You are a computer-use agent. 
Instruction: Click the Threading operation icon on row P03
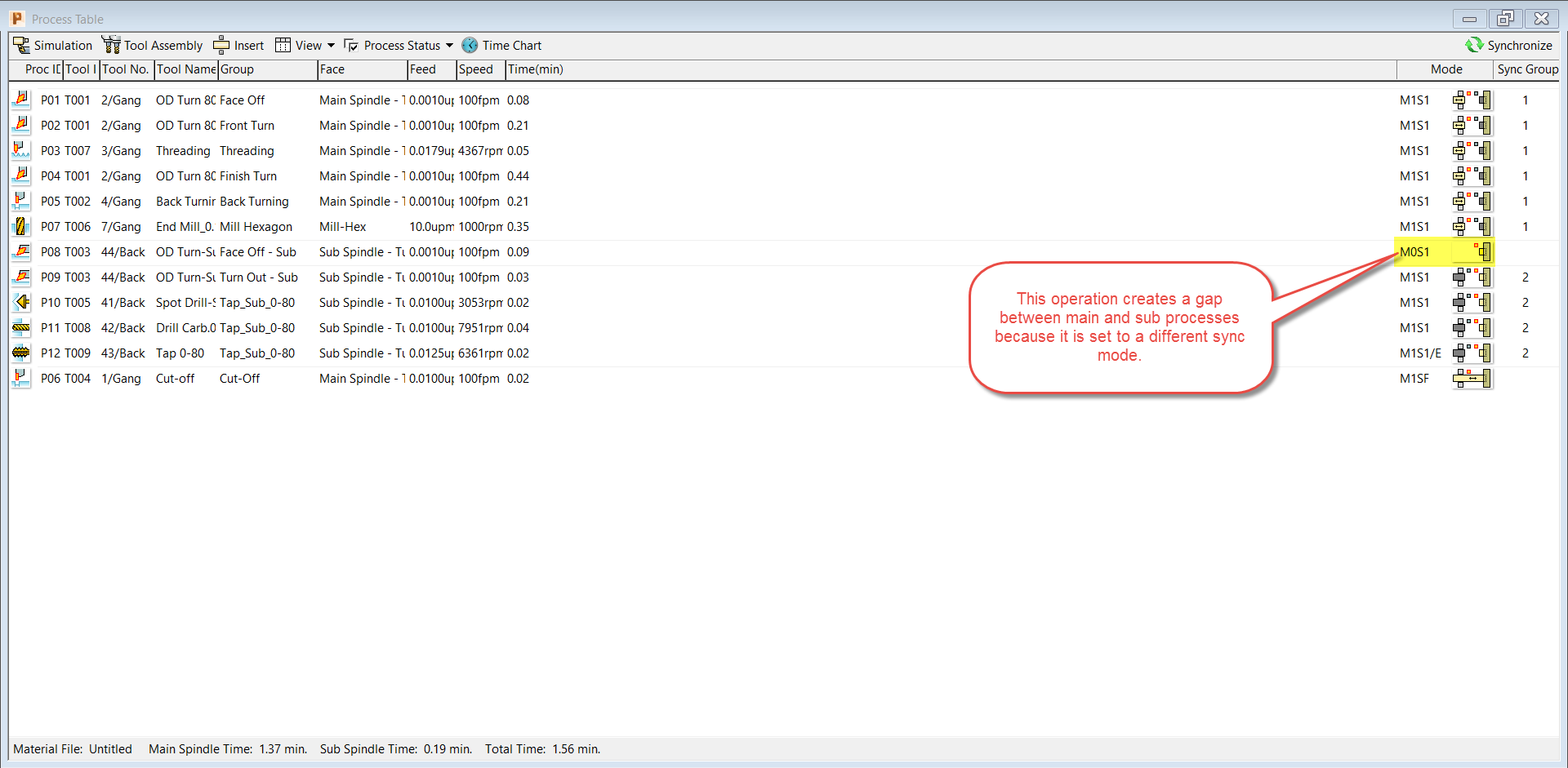coord(21,150)
